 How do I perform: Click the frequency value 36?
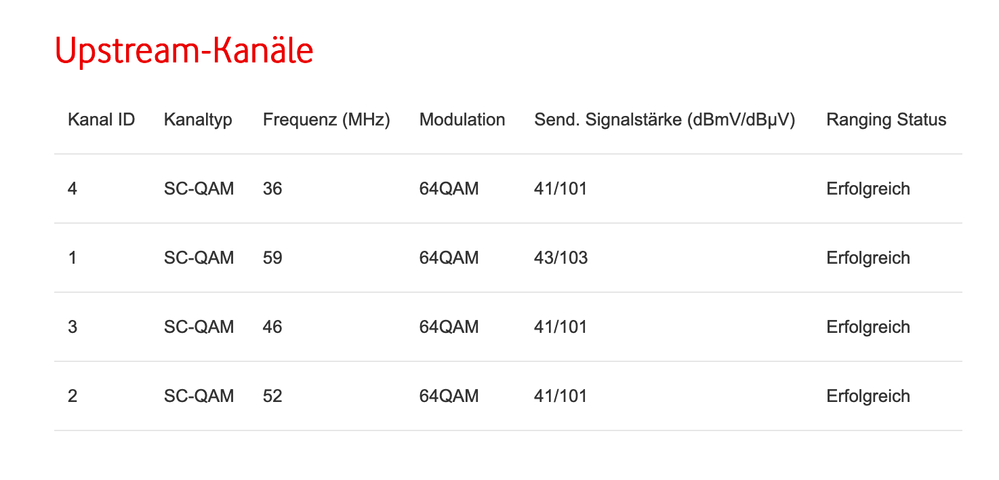pos(272,189)
